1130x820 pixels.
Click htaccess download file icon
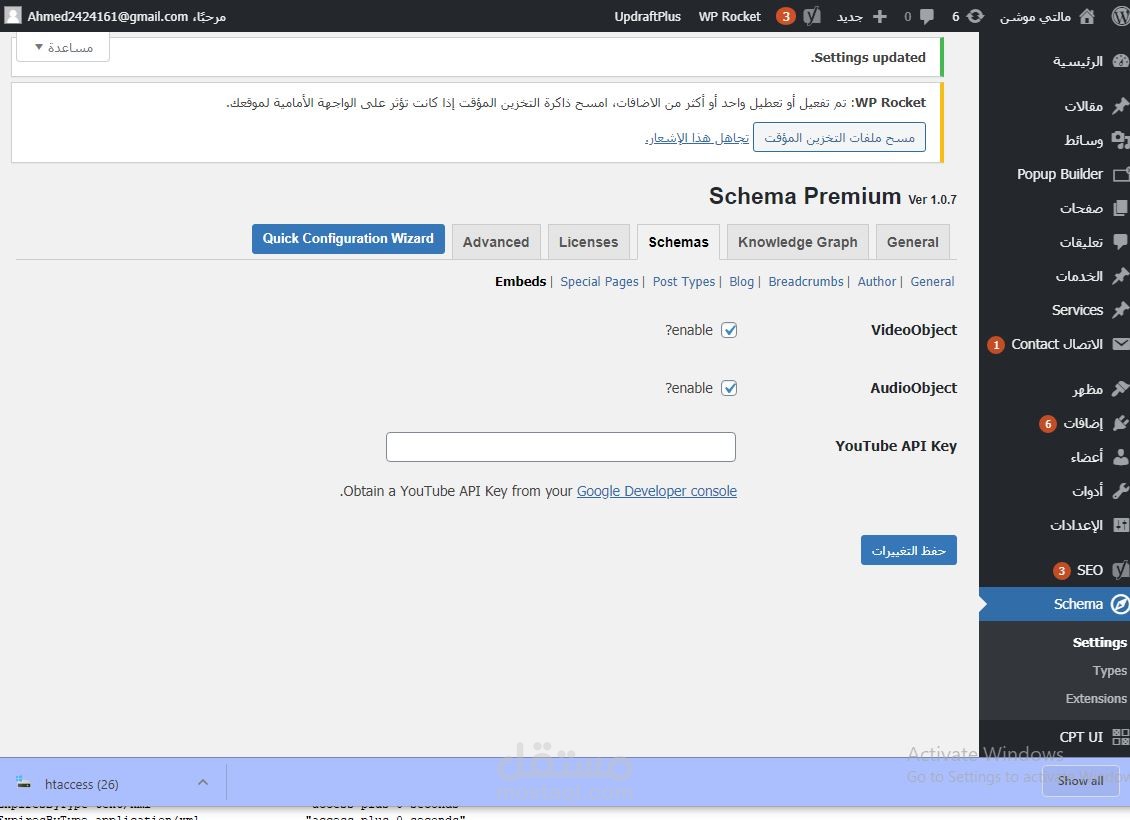(x=23, y=783)
